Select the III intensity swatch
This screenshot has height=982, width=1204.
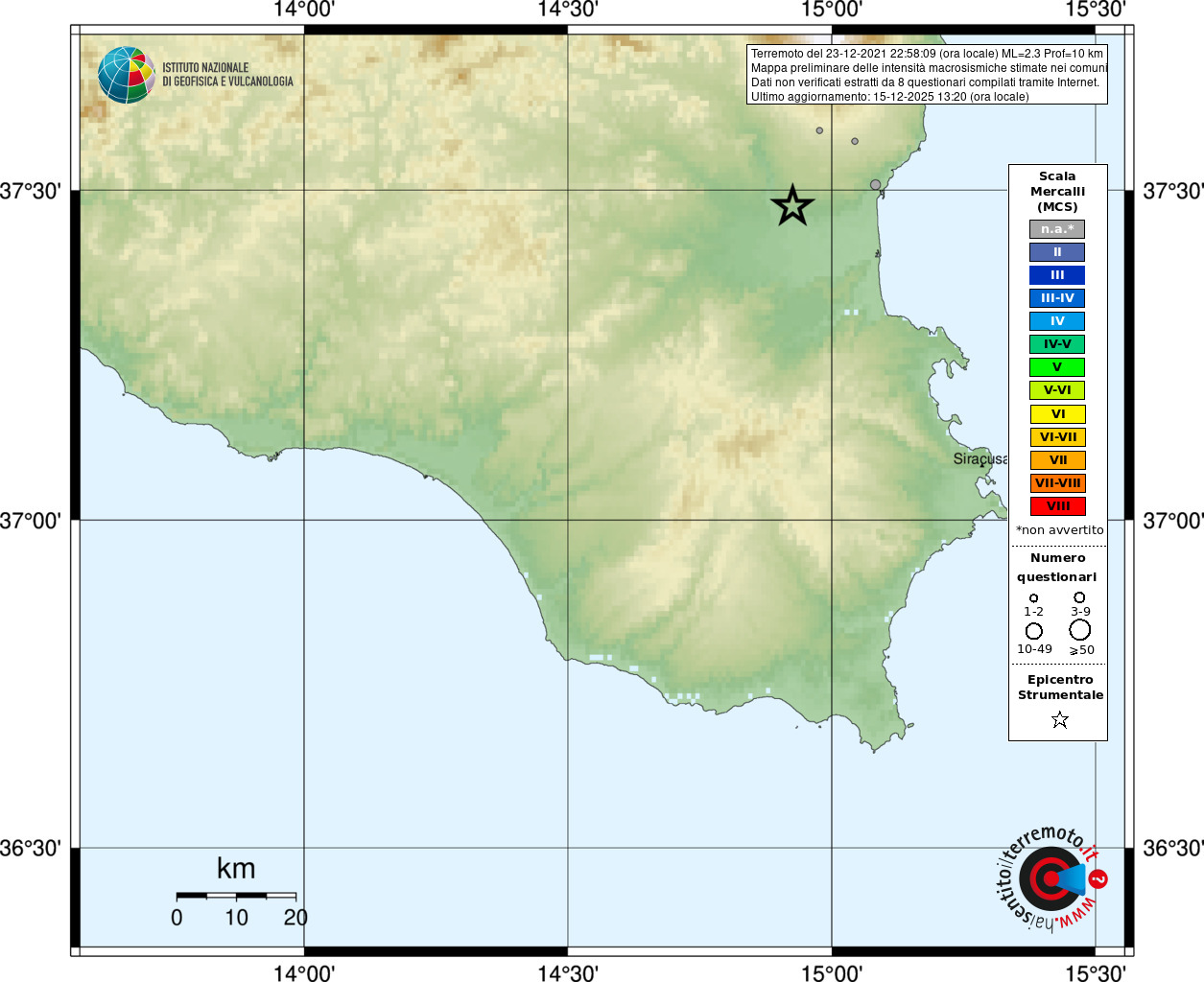point(1057,275)
